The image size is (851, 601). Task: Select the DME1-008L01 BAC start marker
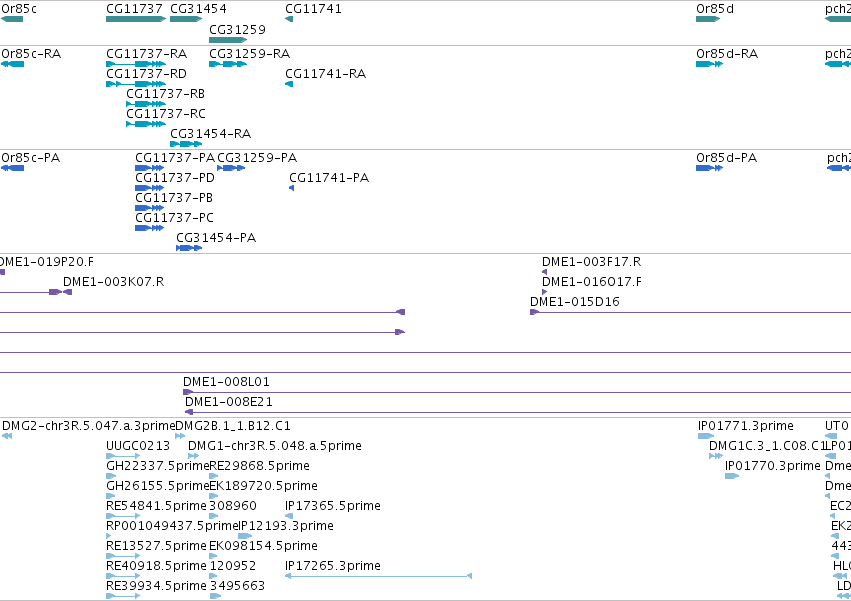tap(188, 392)
